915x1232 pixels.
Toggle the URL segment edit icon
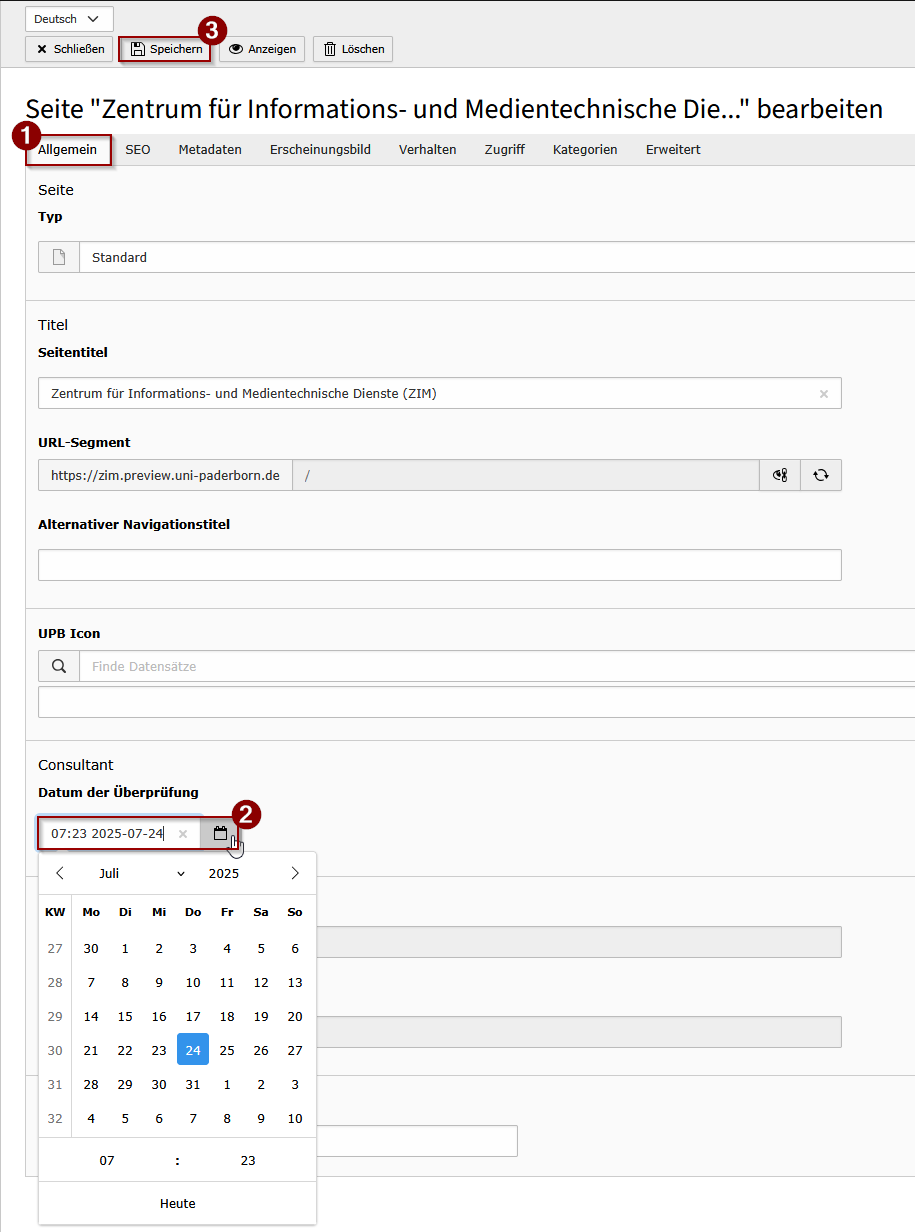[780, 475]
